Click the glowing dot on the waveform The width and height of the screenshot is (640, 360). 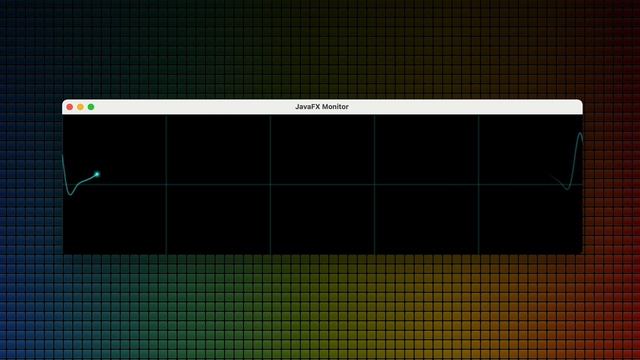[97, 174]
